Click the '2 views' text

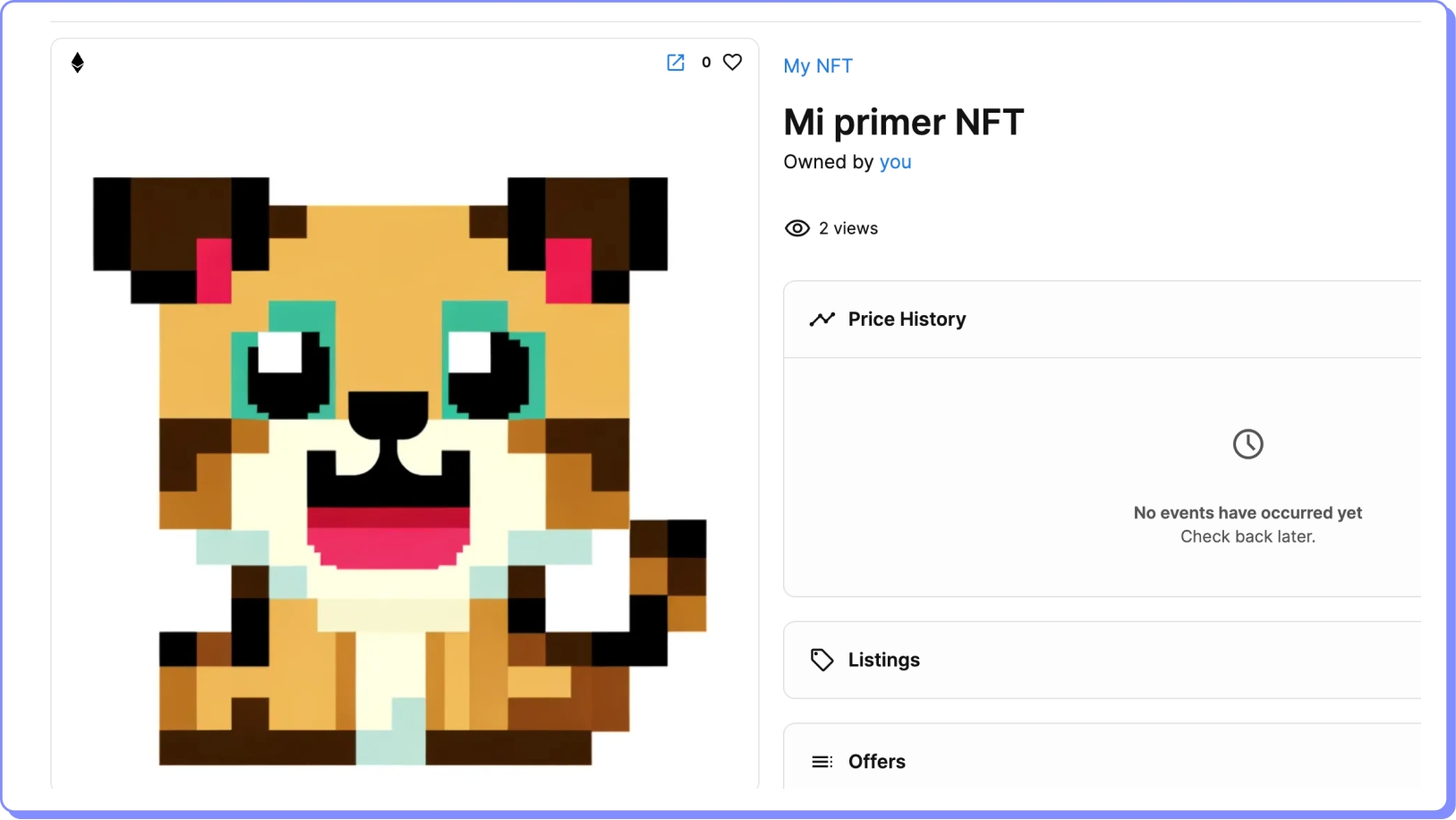(847, 228)
